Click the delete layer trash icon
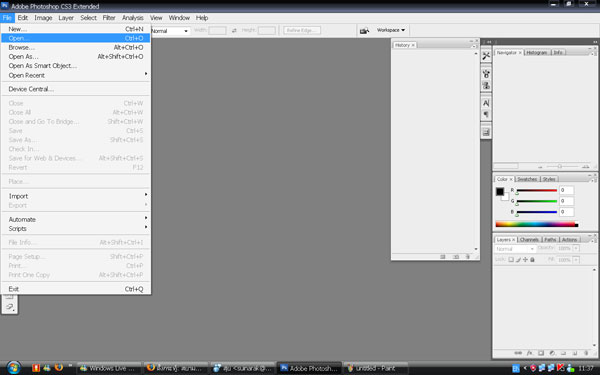This screenshot has height=375, width=600. click(586, 353)
